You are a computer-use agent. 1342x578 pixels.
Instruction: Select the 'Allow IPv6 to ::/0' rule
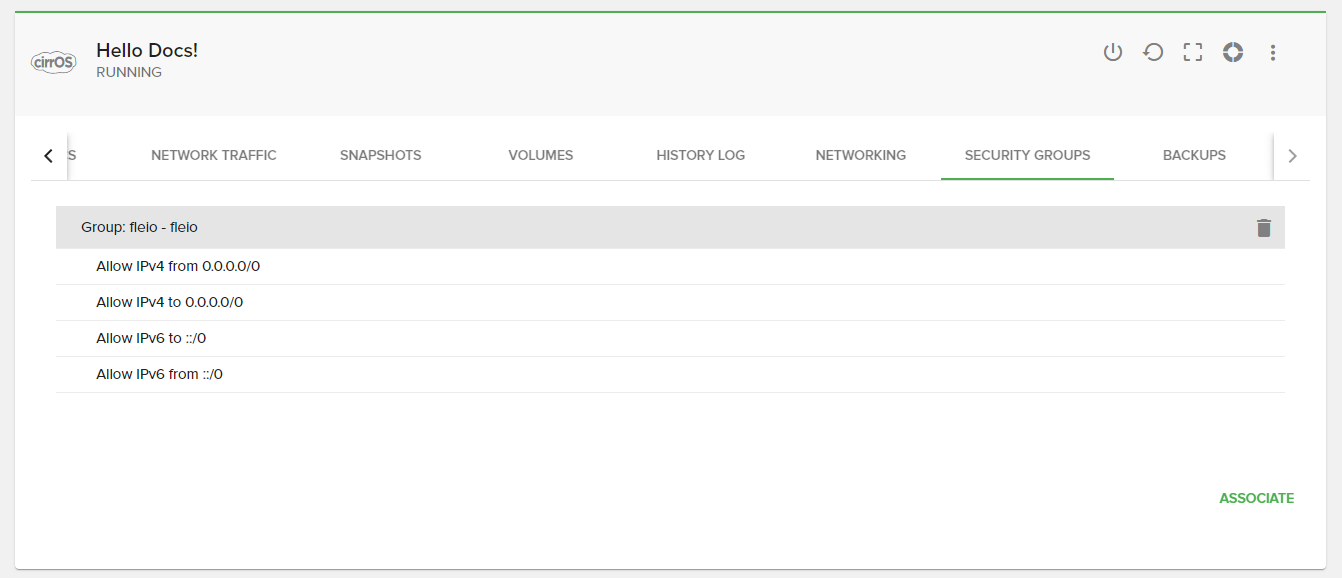(151, 339)
